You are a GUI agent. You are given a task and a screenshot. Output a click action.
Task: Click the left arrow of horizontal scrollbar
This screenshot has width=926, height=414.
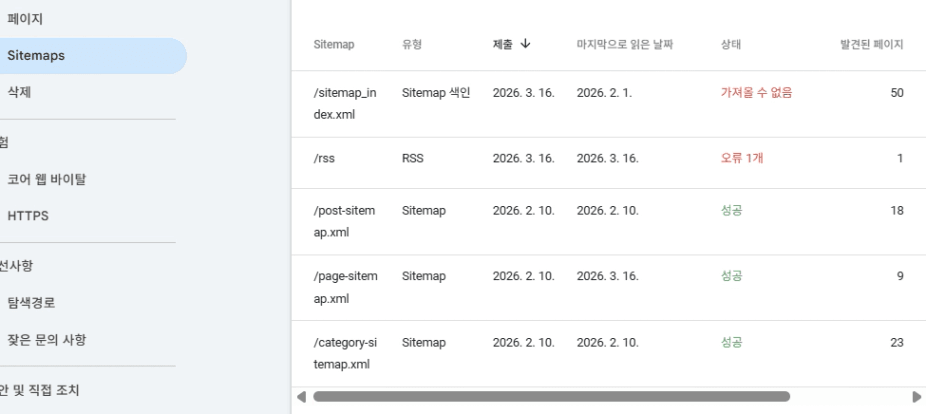[301, 396]
